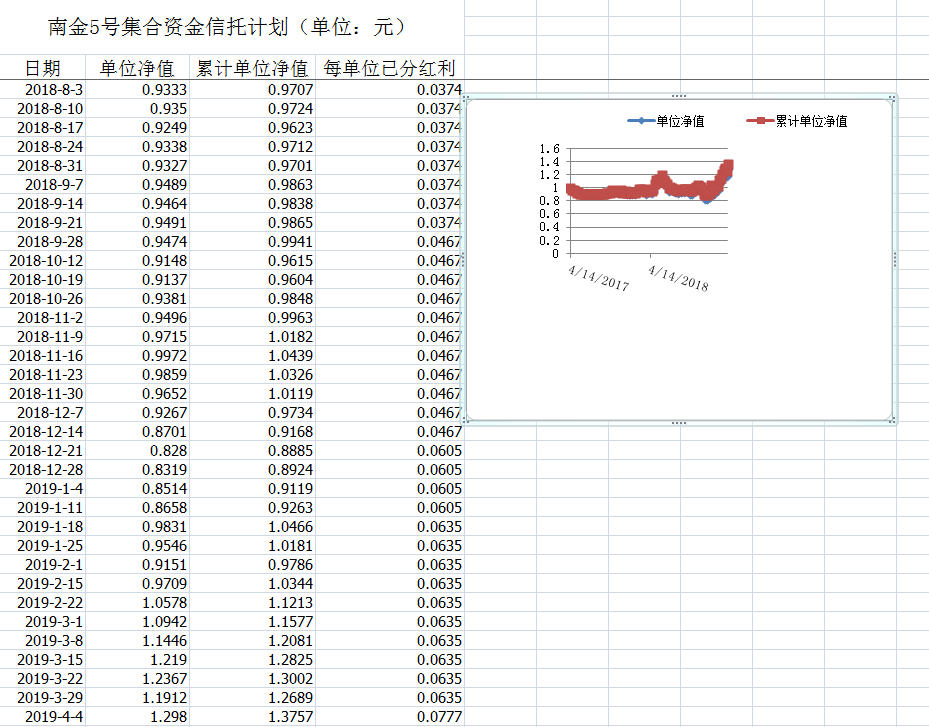The height and width of the screenshot is (727, 929).
Task: Select the 0.9652 net value cell
Action: coord(137,393)
